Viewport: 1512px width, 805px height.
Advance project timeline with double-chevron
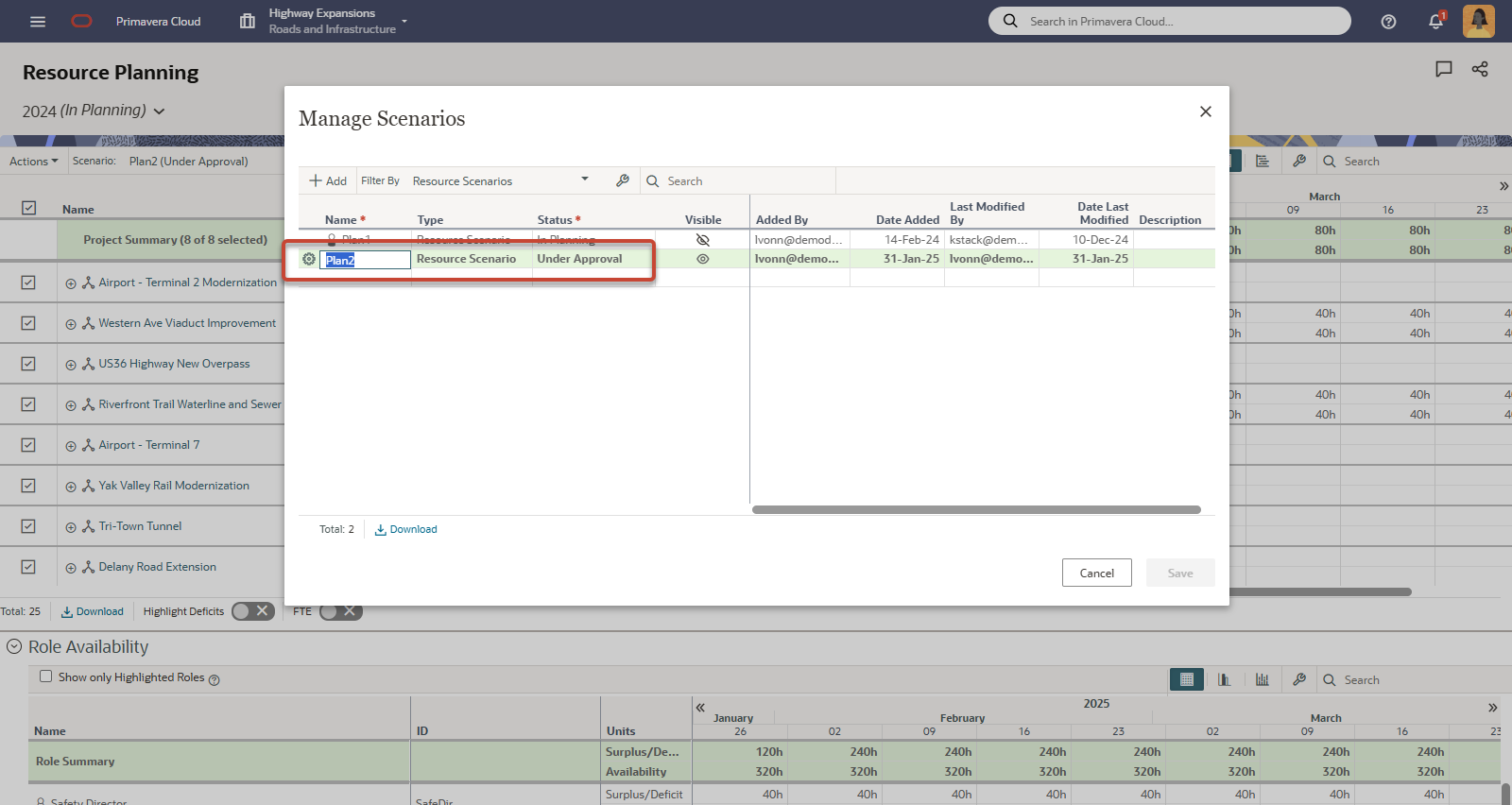[x=1503, y=186]
